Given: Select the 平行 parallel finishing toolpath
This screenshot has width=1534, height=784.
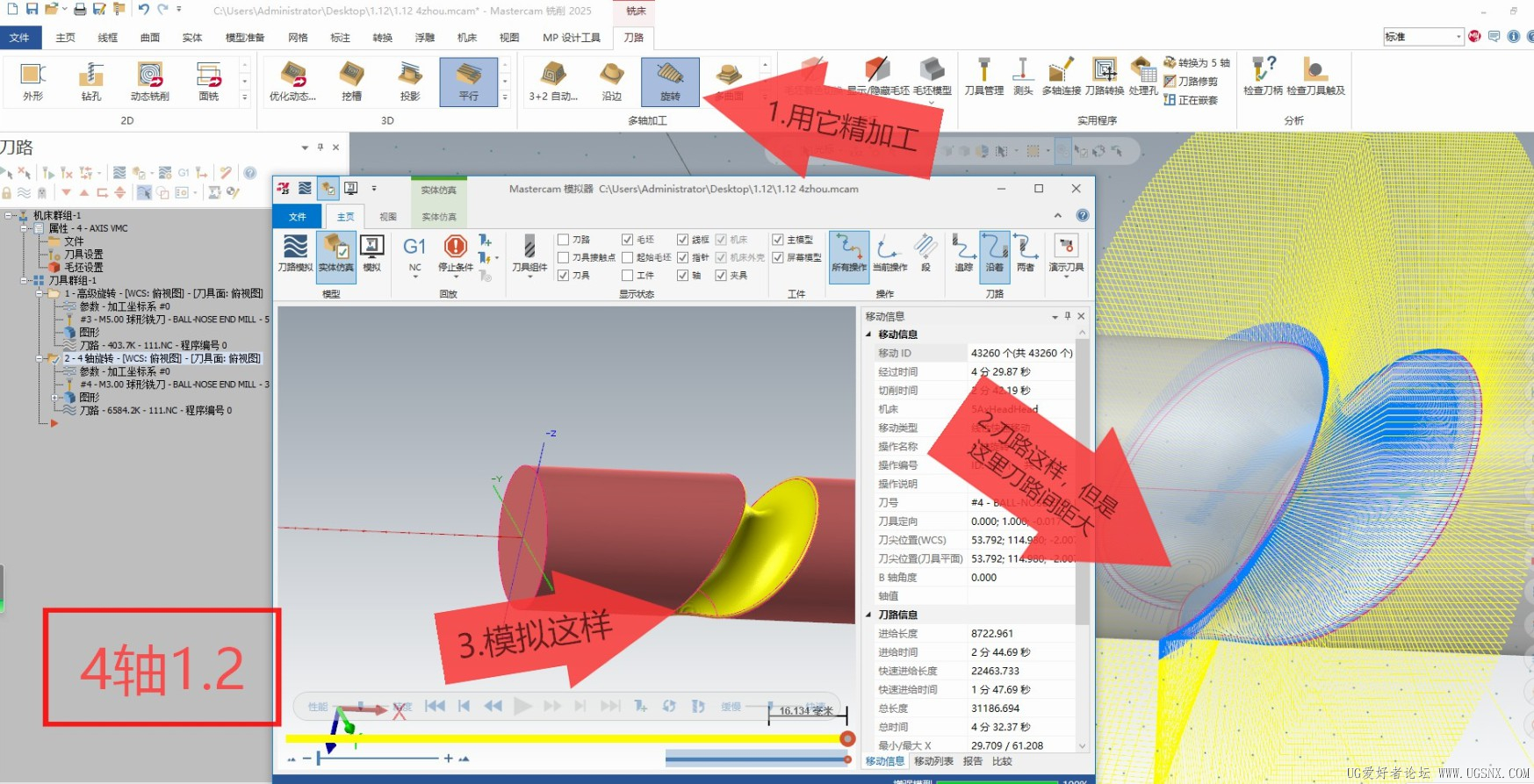Looking at the screenshot, I should pos(469,83).
